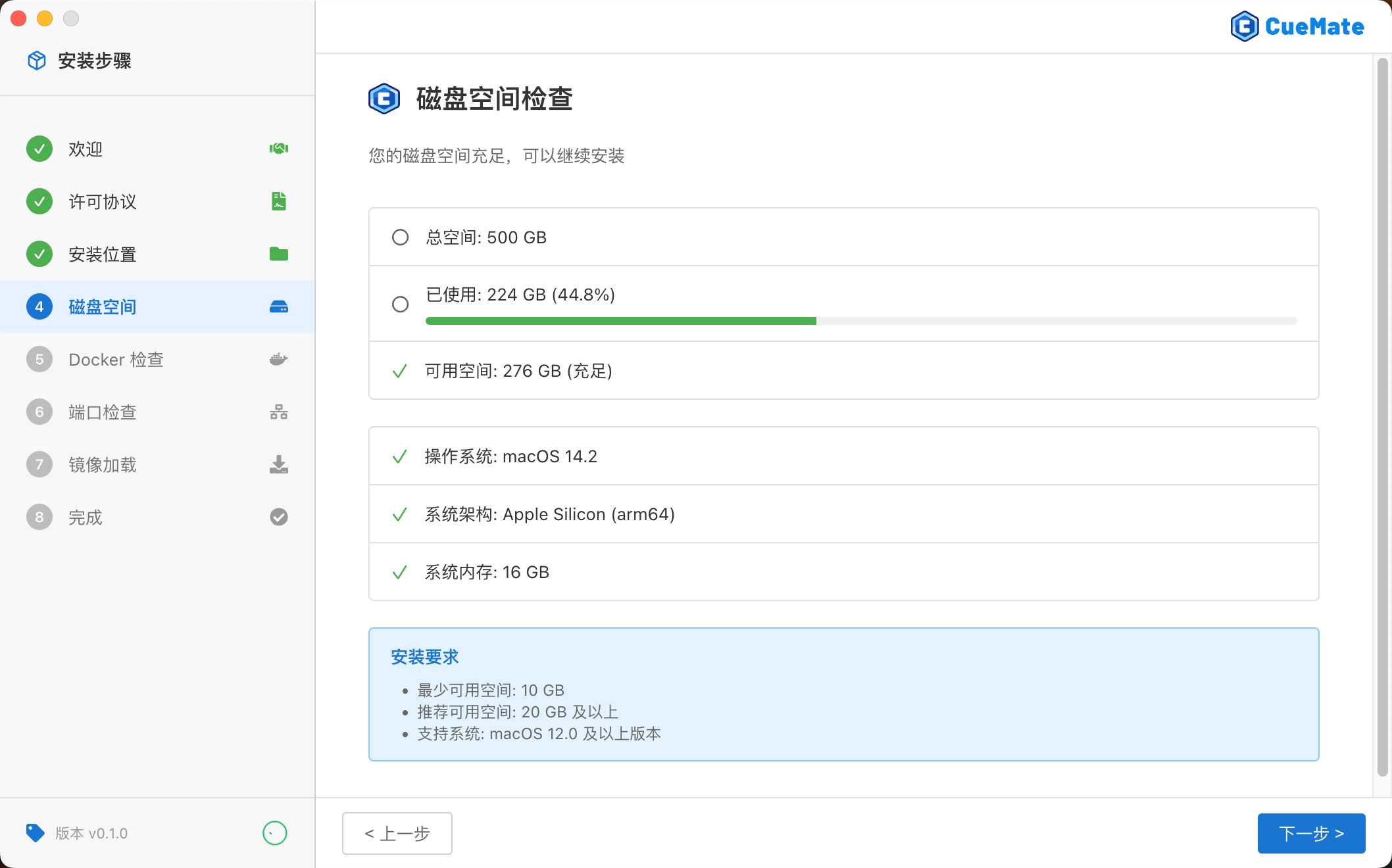Click the folder icon beside 安装位置
Viewport: 1392px width, 868px height.
[x=279, y=254]
